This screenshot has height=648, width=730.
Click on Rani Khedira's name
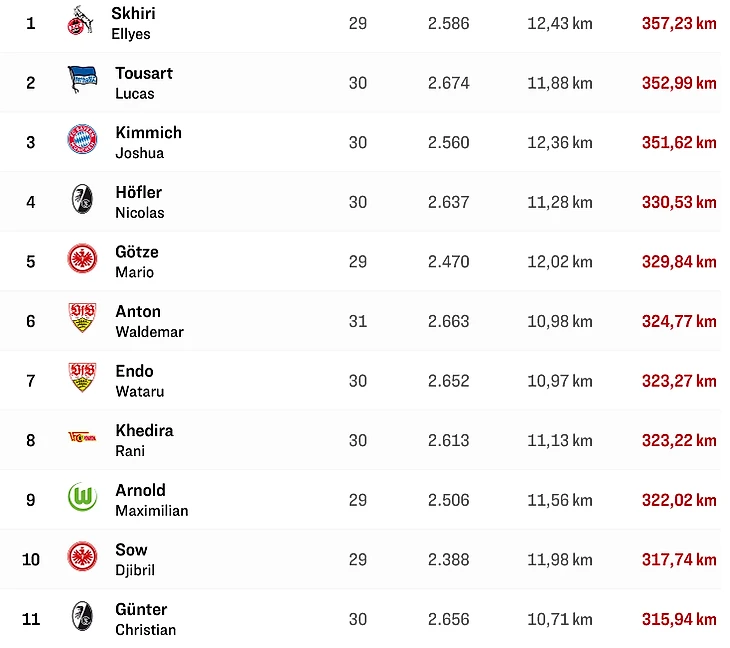tap(144, 439)
